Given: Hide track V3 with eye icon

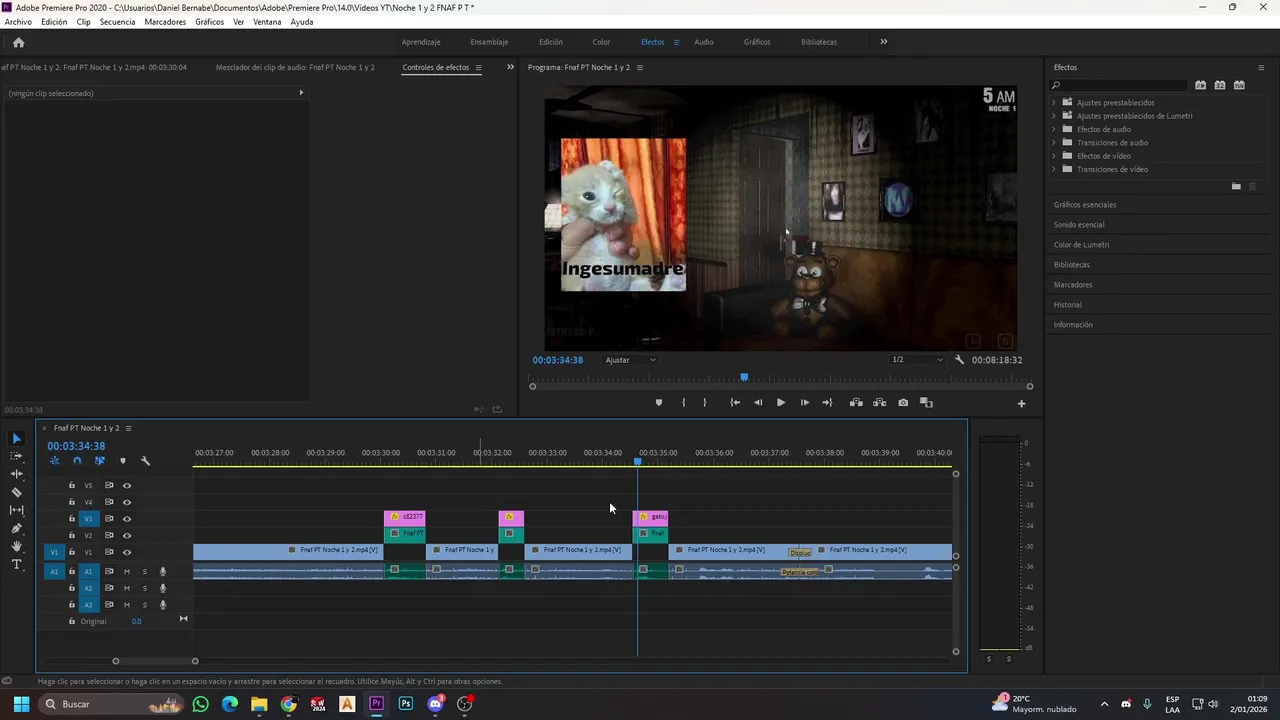Looking at the screenshot, I should coord(127,519).
